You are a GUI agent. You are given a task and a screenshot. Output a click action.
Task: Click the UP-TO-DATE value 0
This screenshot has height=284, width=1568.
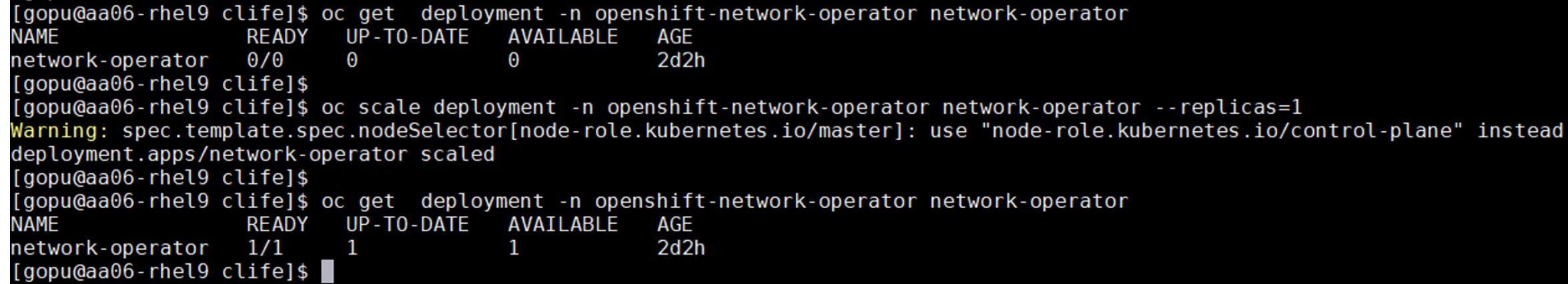[352, 61]
